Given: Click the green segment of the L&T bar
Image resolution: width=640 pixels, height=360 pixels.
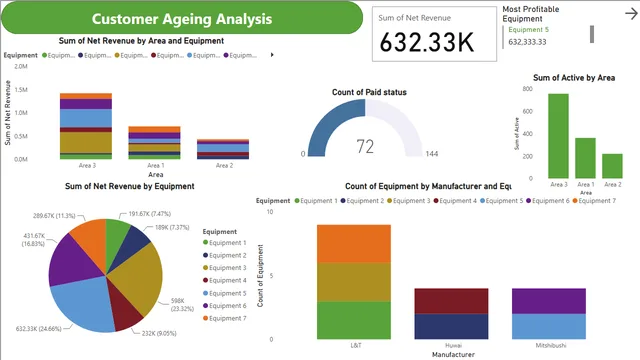Looking at the screenshot, I should click(354, 320).
